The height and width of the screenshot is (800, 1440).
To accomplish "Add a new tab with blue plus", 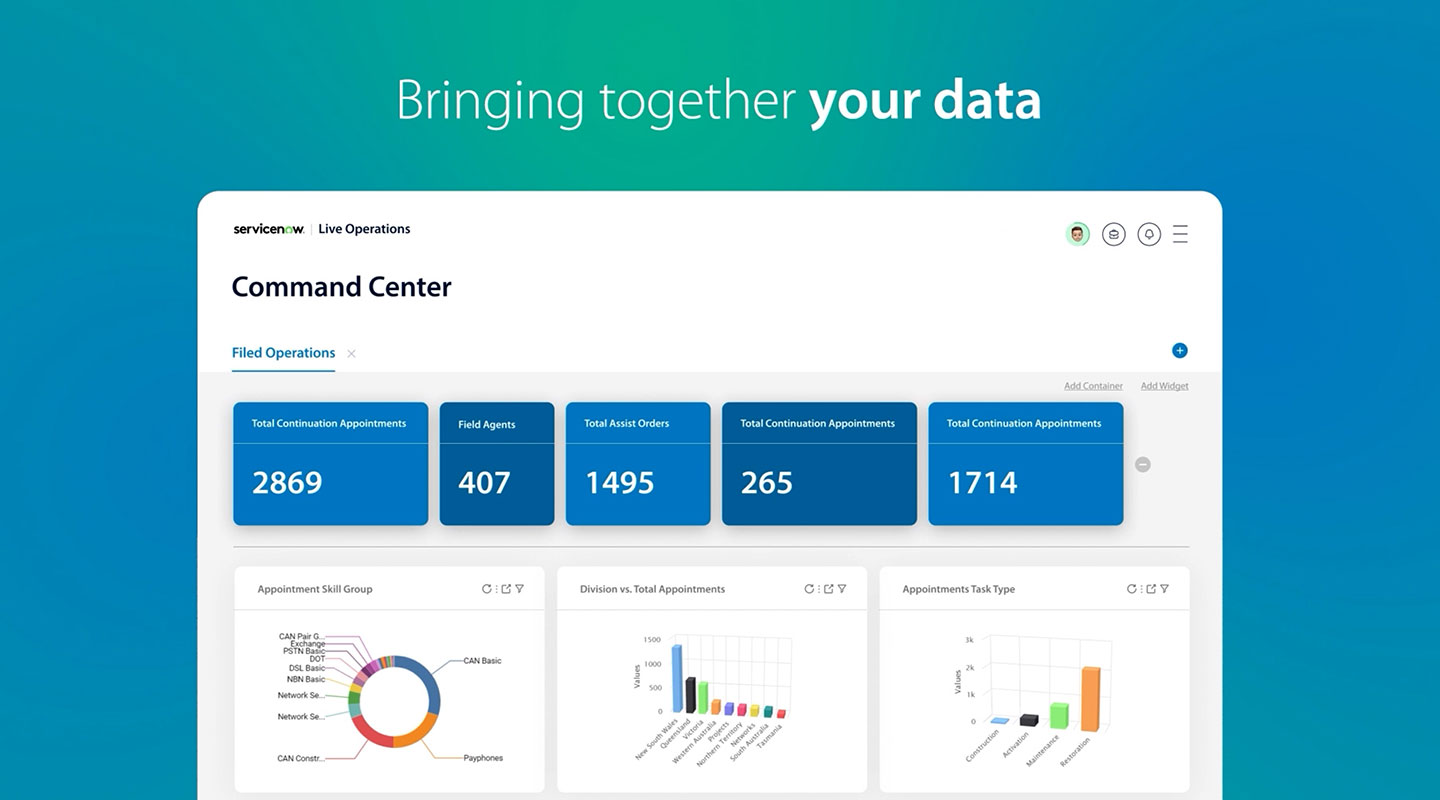I will (1179, 350).
